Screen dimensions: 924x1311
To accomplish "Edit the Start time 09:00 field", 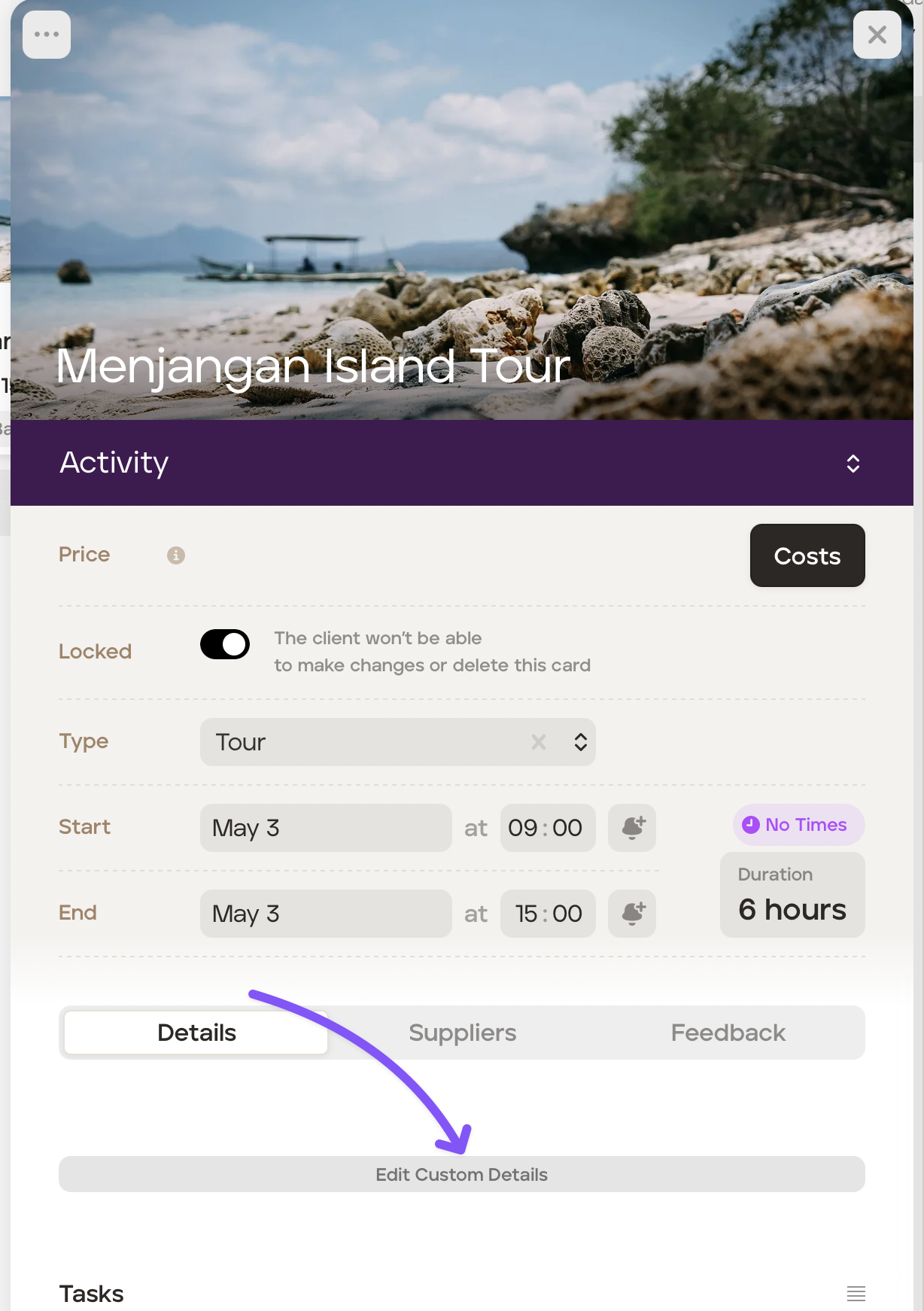I will [x=548, y=828].
